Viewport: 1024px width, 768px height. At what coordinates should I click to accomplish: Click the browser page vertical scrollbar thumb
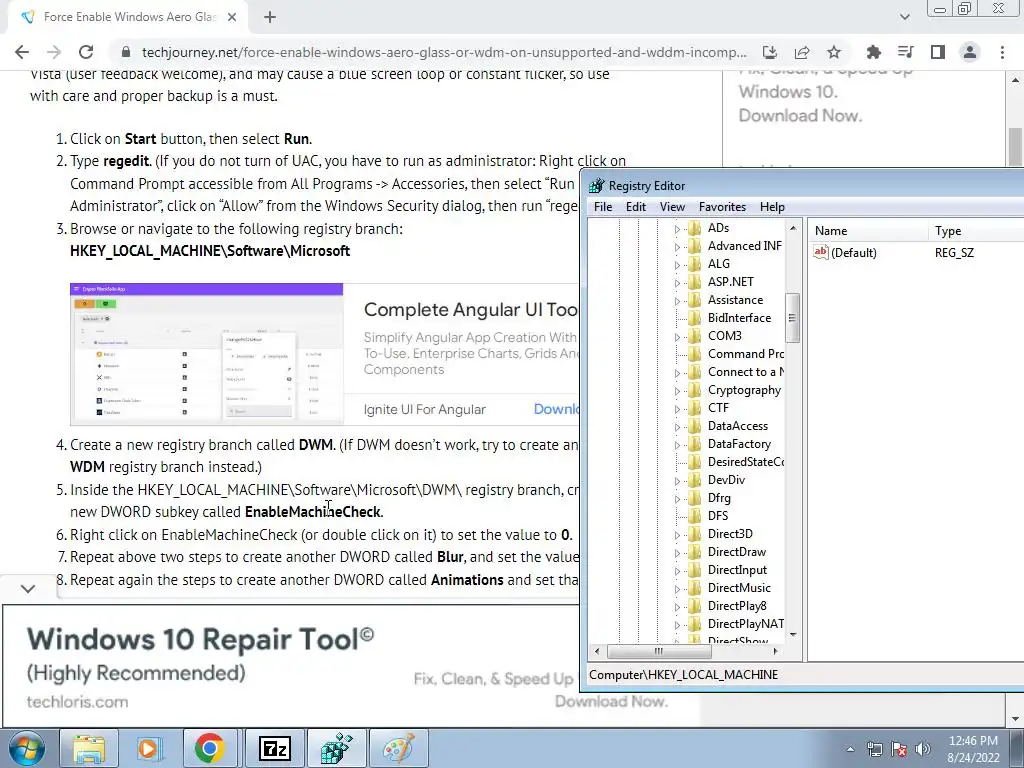click(1016, 147)
